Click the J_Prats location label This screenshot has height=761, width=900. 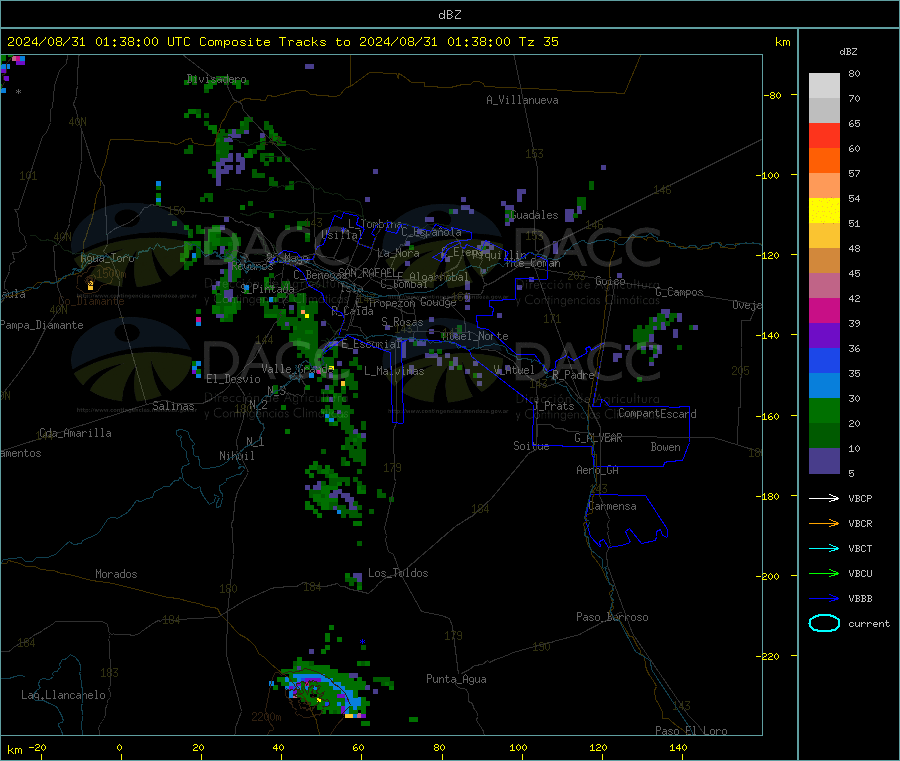point(553,406)
